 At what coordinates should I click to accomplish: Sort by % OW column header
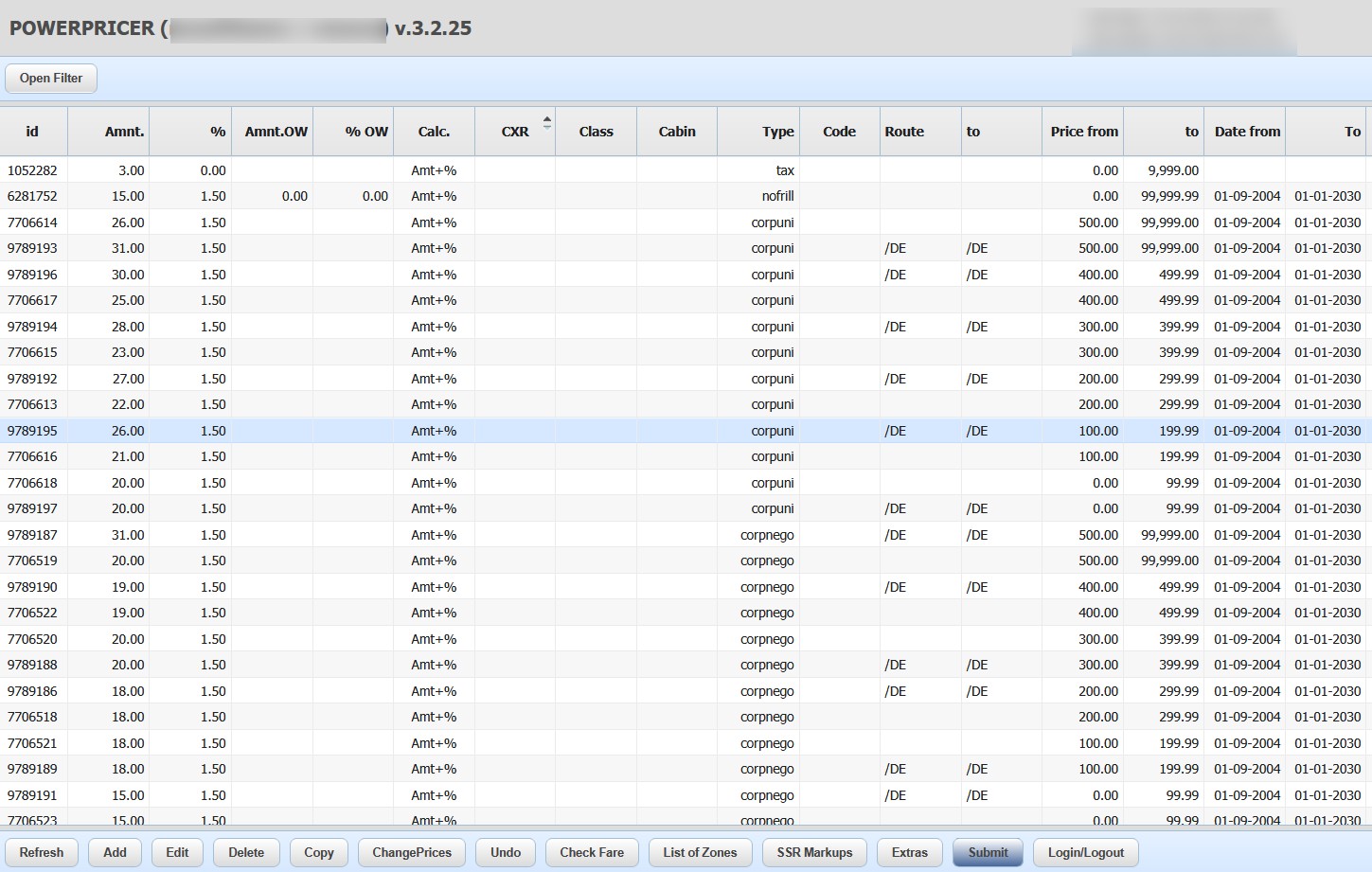tap(353, 132)
